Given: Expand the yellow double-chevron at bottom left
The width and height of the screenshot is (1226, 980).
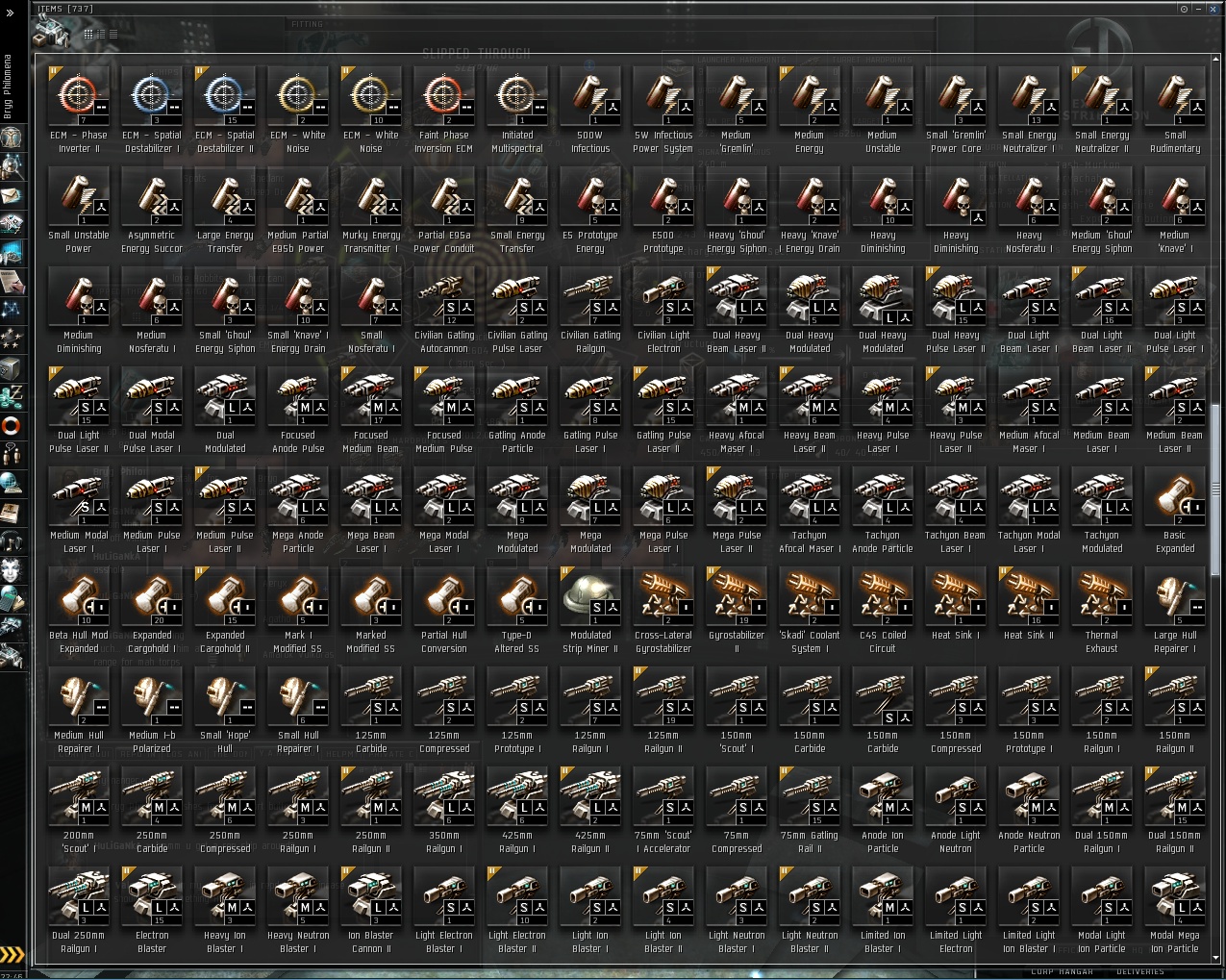Looking at the screenshot, I should point(12,954).
